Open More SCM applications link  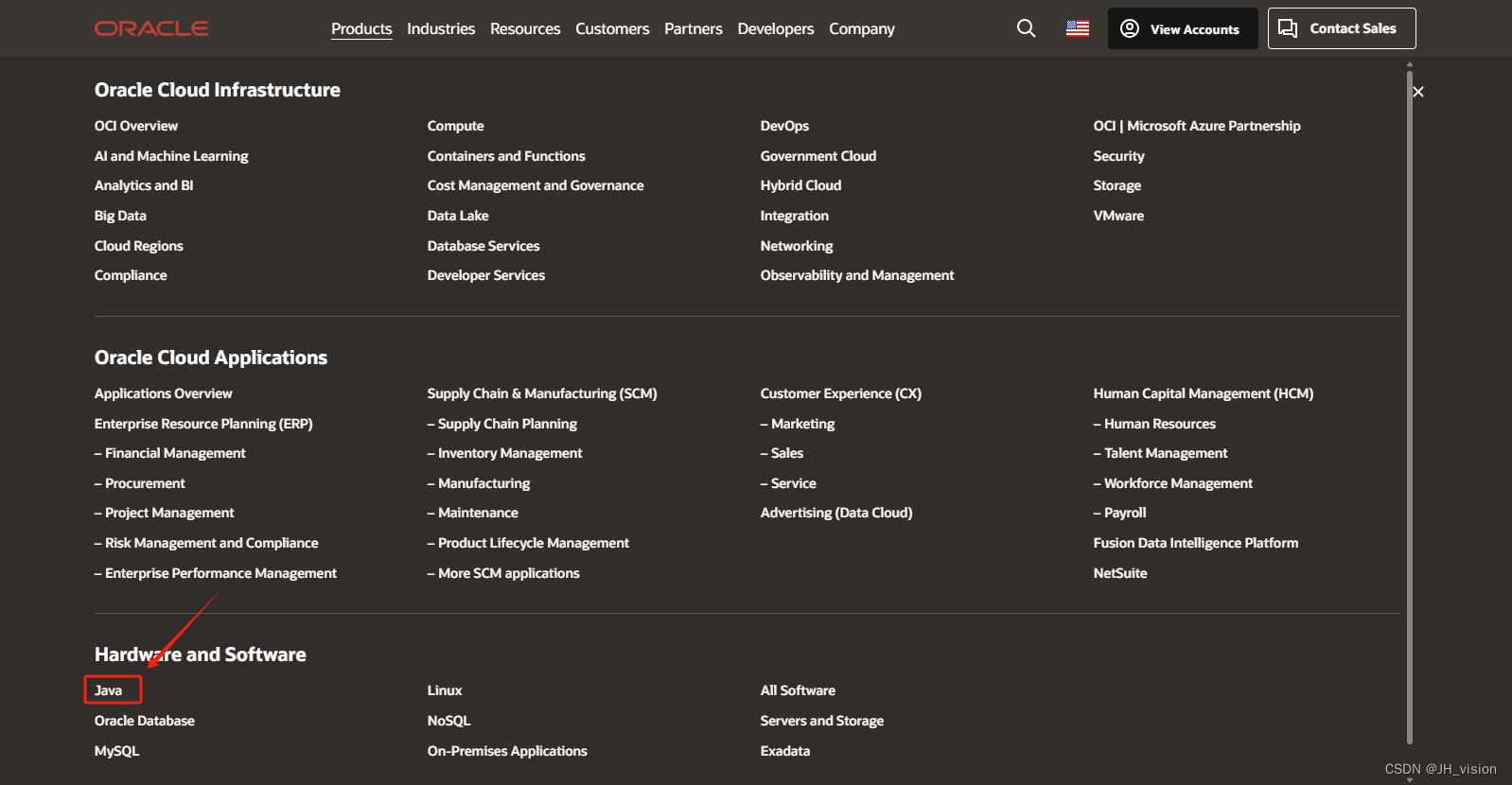click(503, 573)
